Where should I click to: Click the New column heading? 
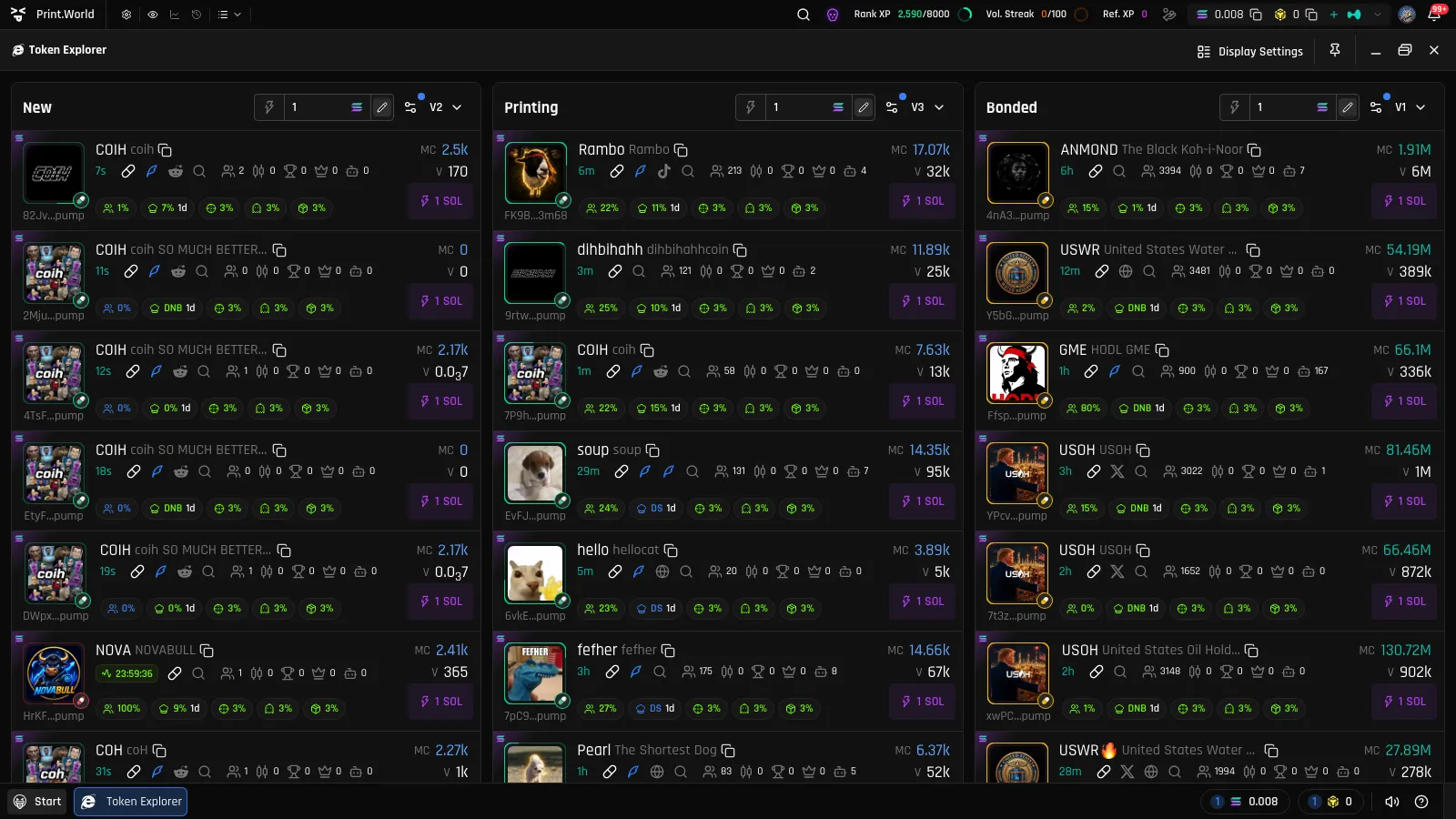tap(37, 107)
